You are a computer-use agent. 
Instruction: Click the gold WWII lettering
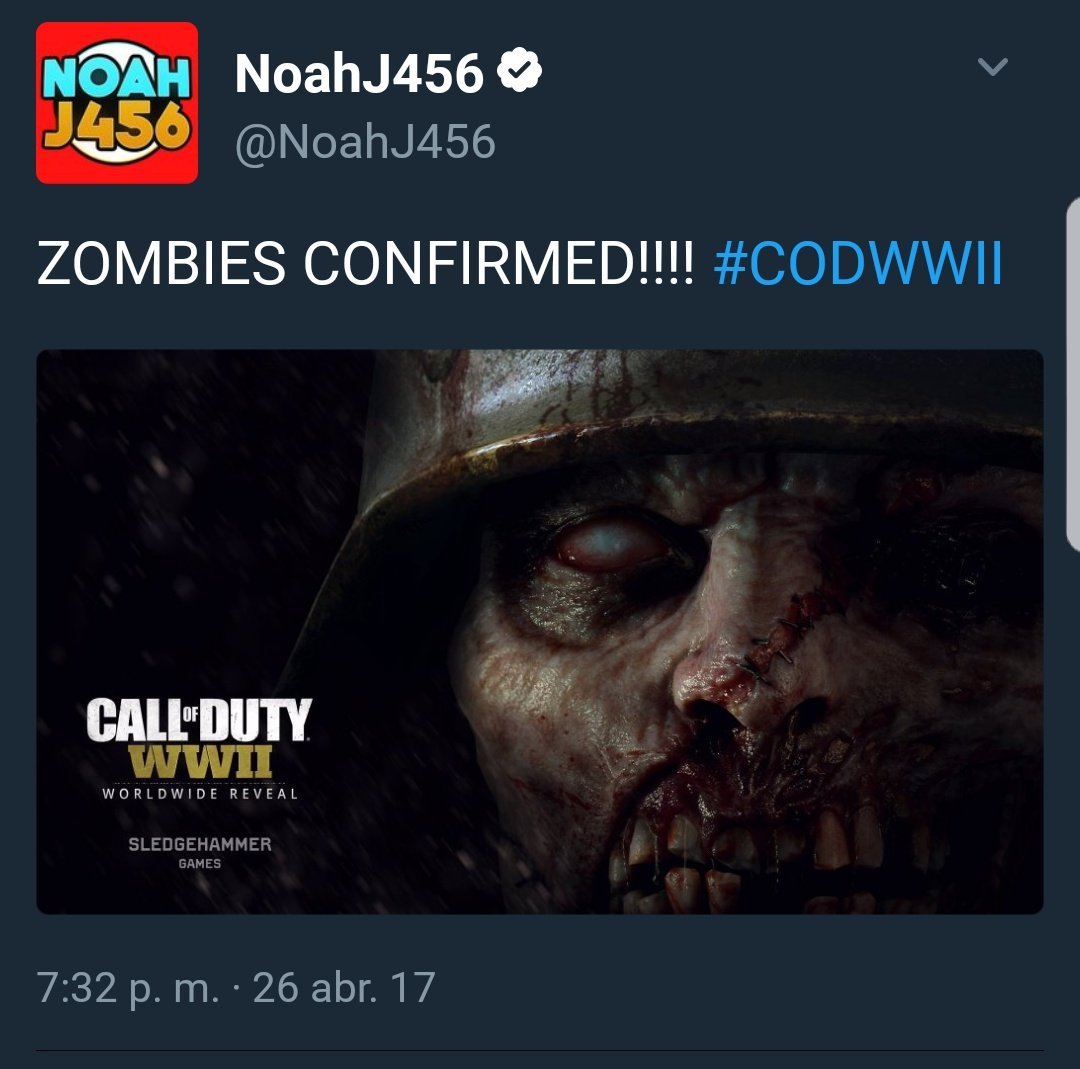click(x=200, y=761)
